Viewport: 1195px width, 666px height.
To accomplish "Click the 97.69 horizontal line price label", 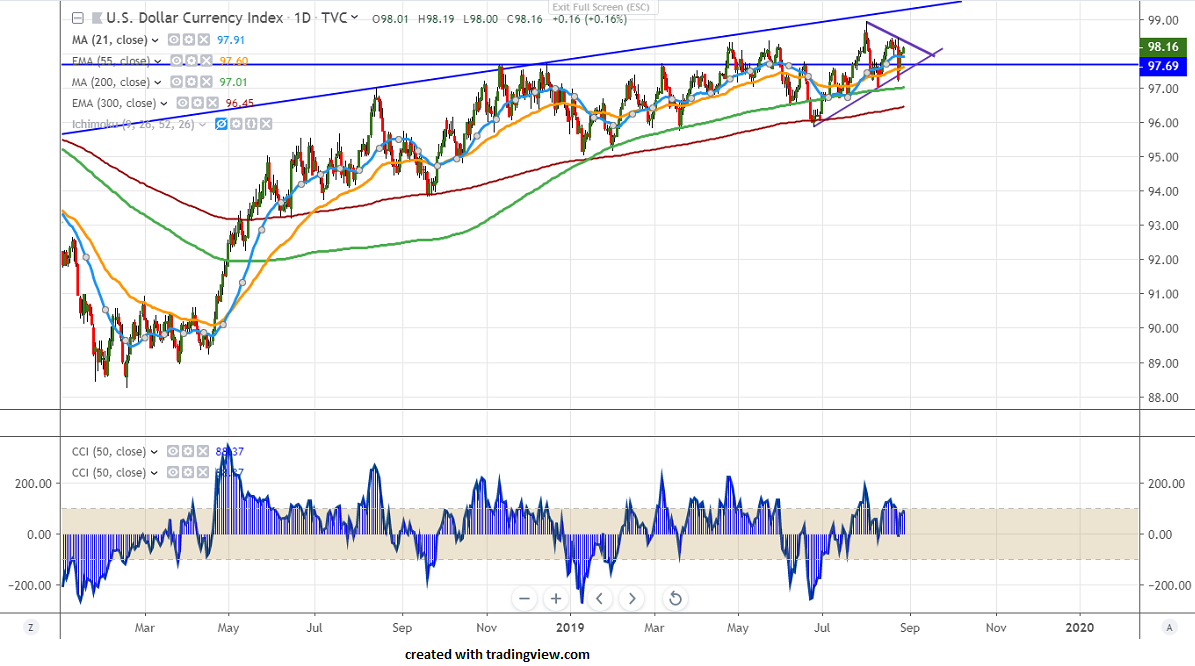I will coord(1161,65).
